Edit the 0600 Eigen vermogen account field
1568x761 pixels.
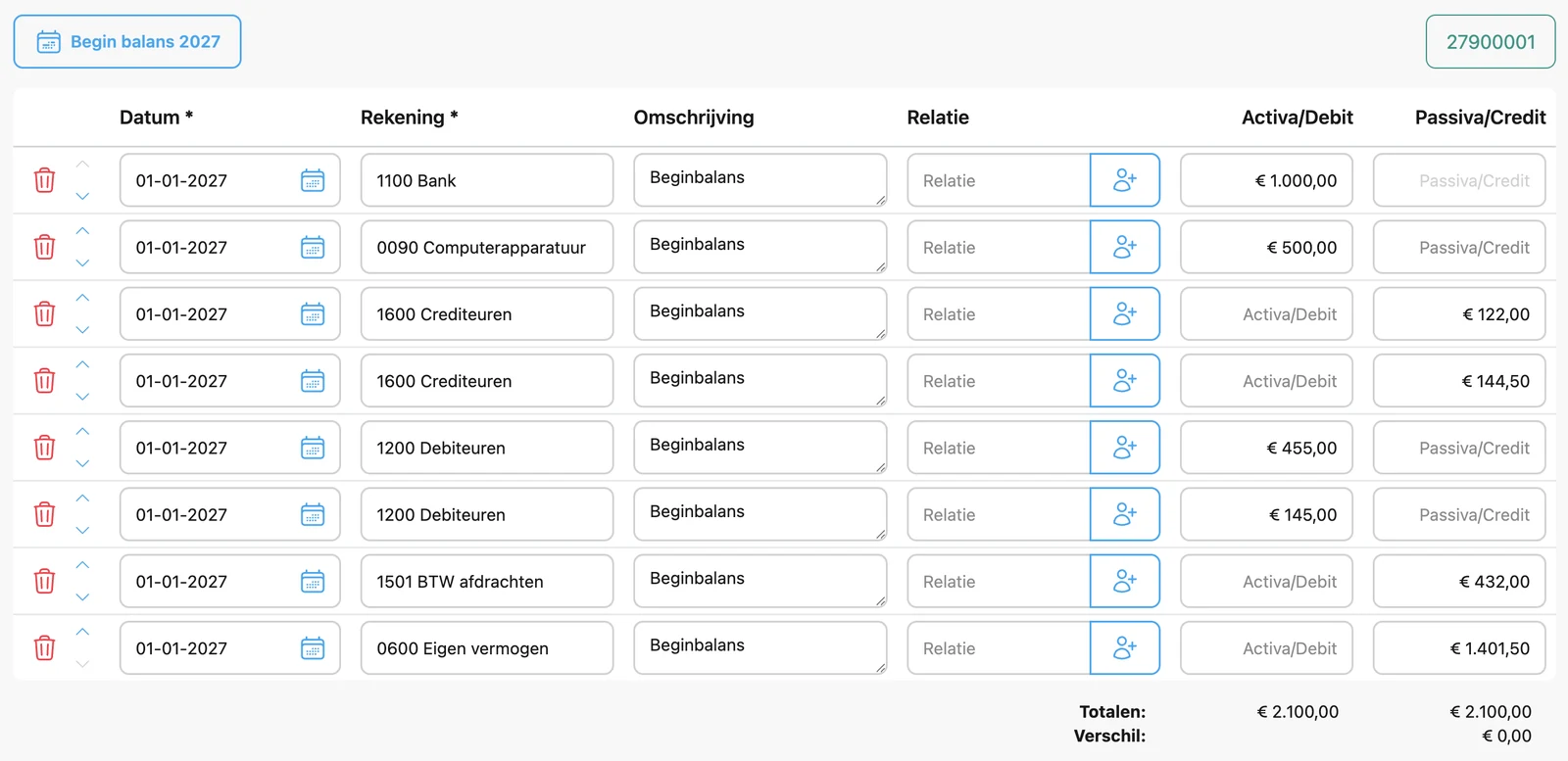tap(487, 647)
